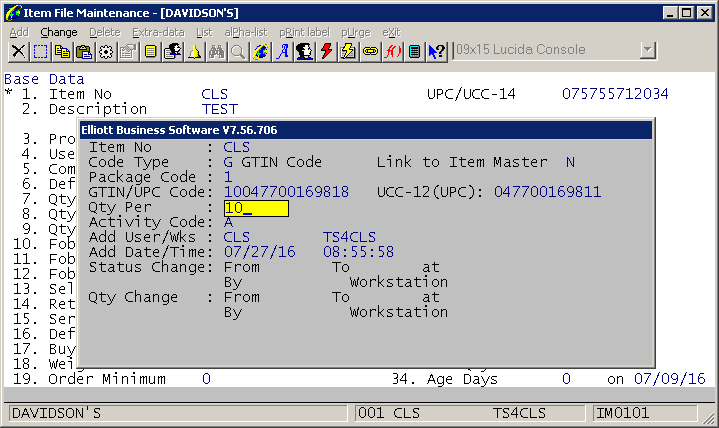Screen dimensions: 719x428
Task: Click the X cancel toolbar icon
Action: tap(18, 51)
